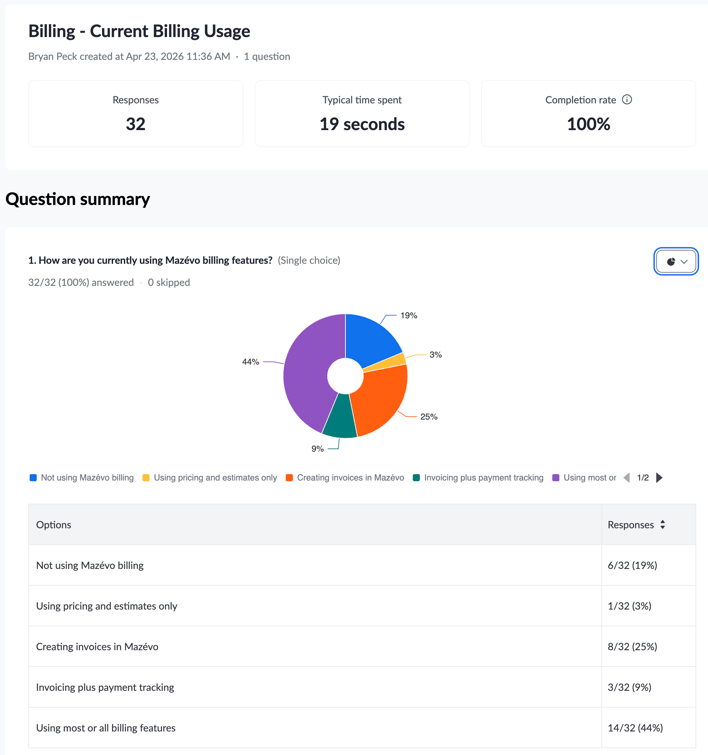Click the 3% chart label
The width and height of the screenshot is (708, 755).
tap(435, 354)
